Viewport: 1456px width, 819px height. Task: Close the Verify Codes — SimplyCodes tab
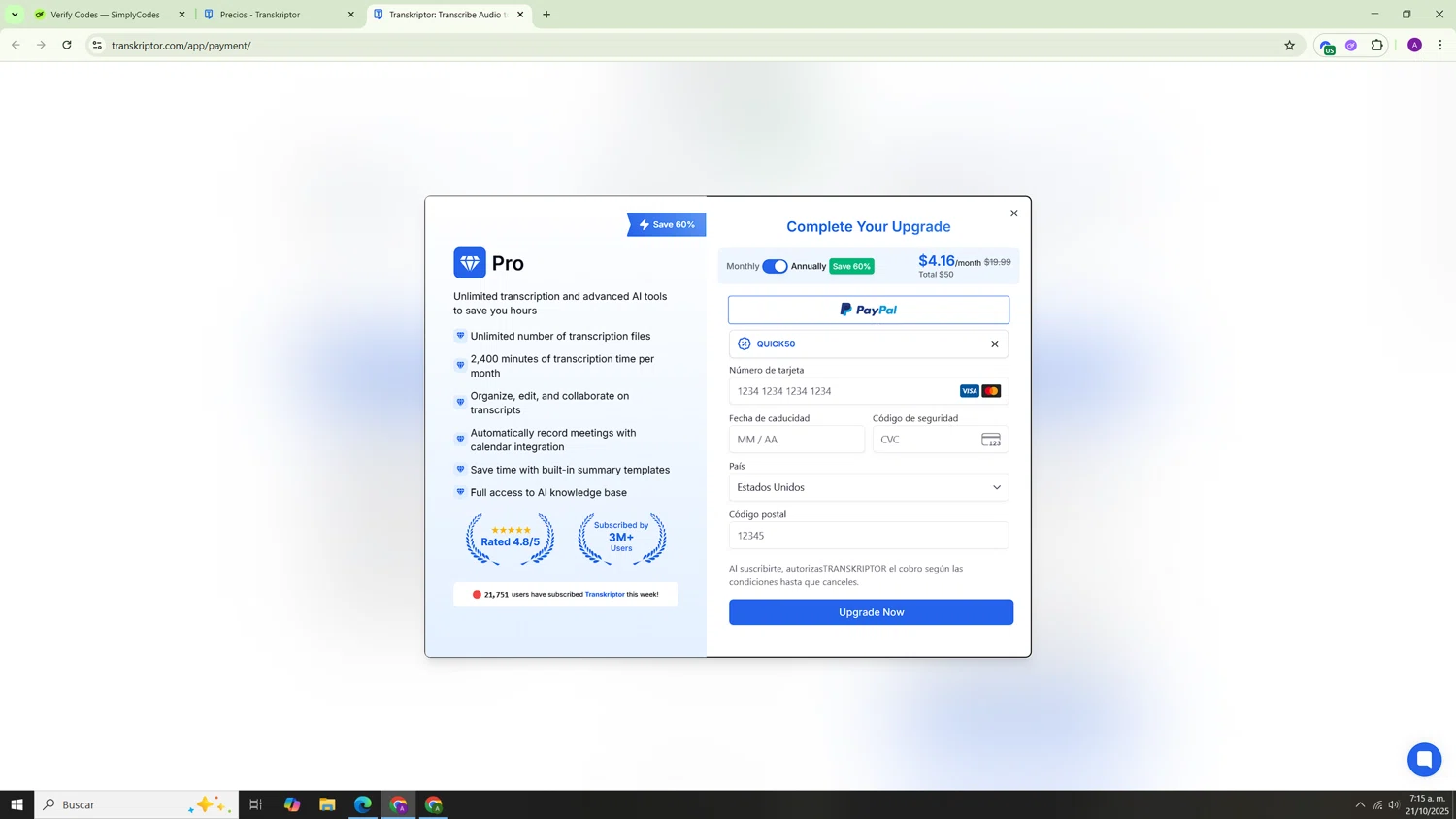pos(182,15)
